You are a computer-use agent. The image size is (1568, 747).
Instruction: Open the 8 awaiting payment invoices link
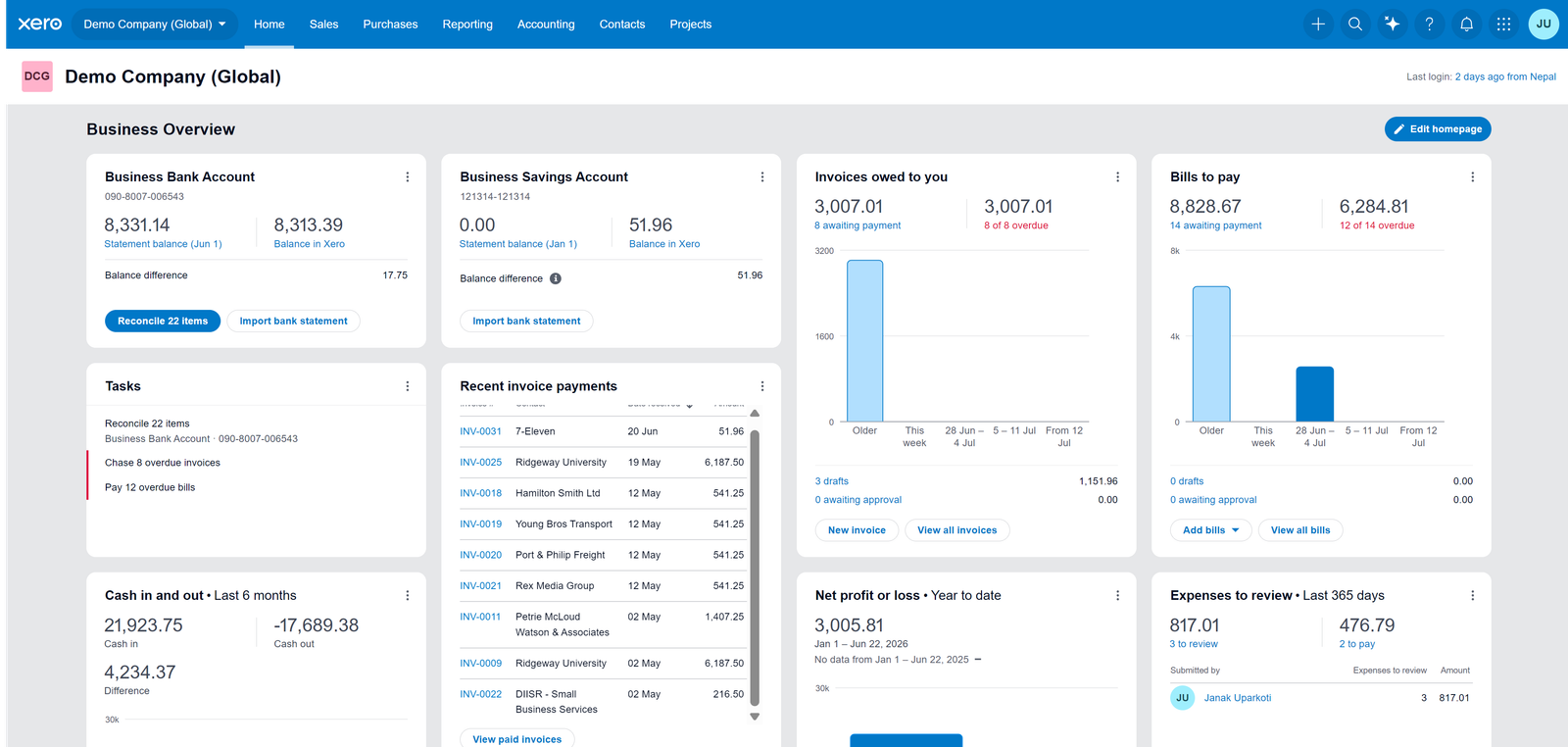857,225
